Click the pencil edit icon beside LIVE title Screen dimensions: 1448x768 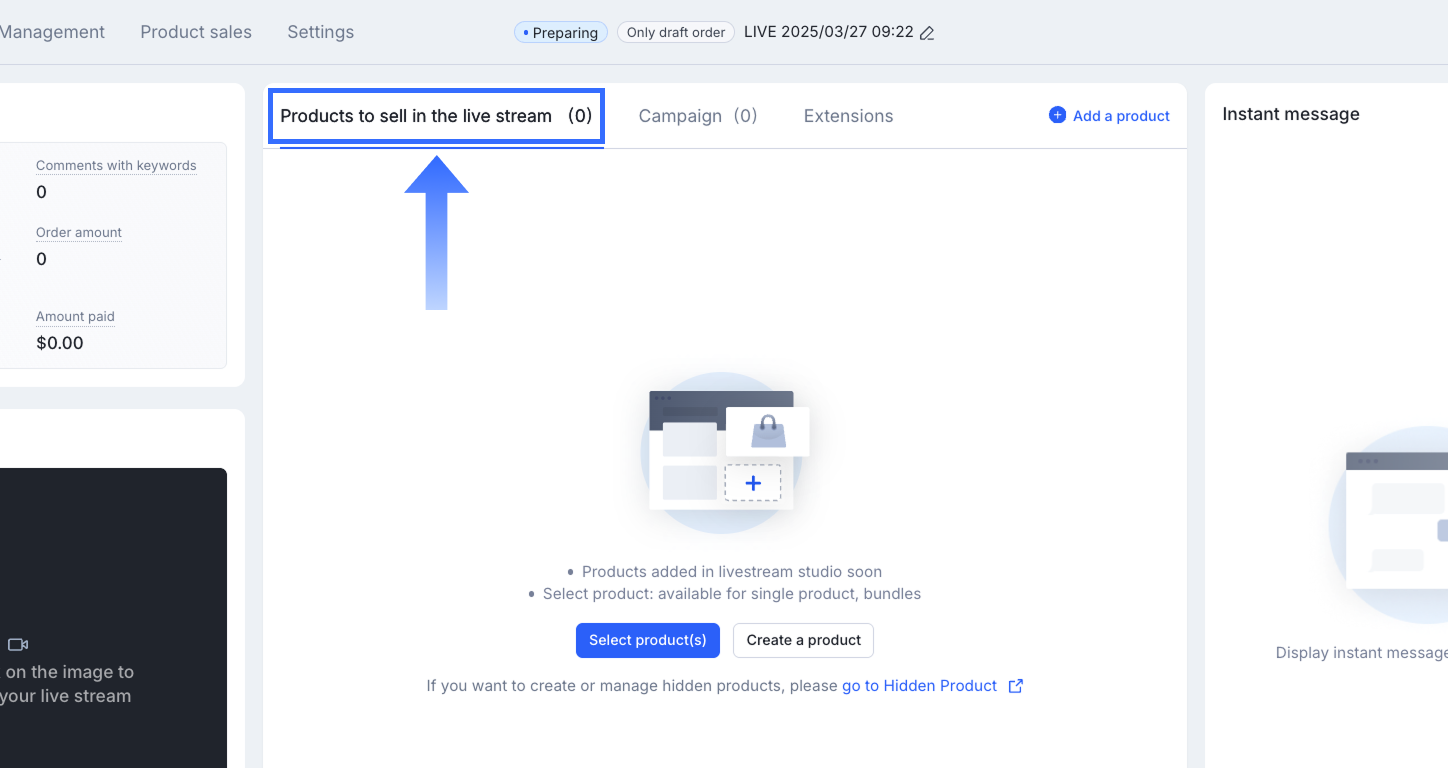tap(927, 33)
